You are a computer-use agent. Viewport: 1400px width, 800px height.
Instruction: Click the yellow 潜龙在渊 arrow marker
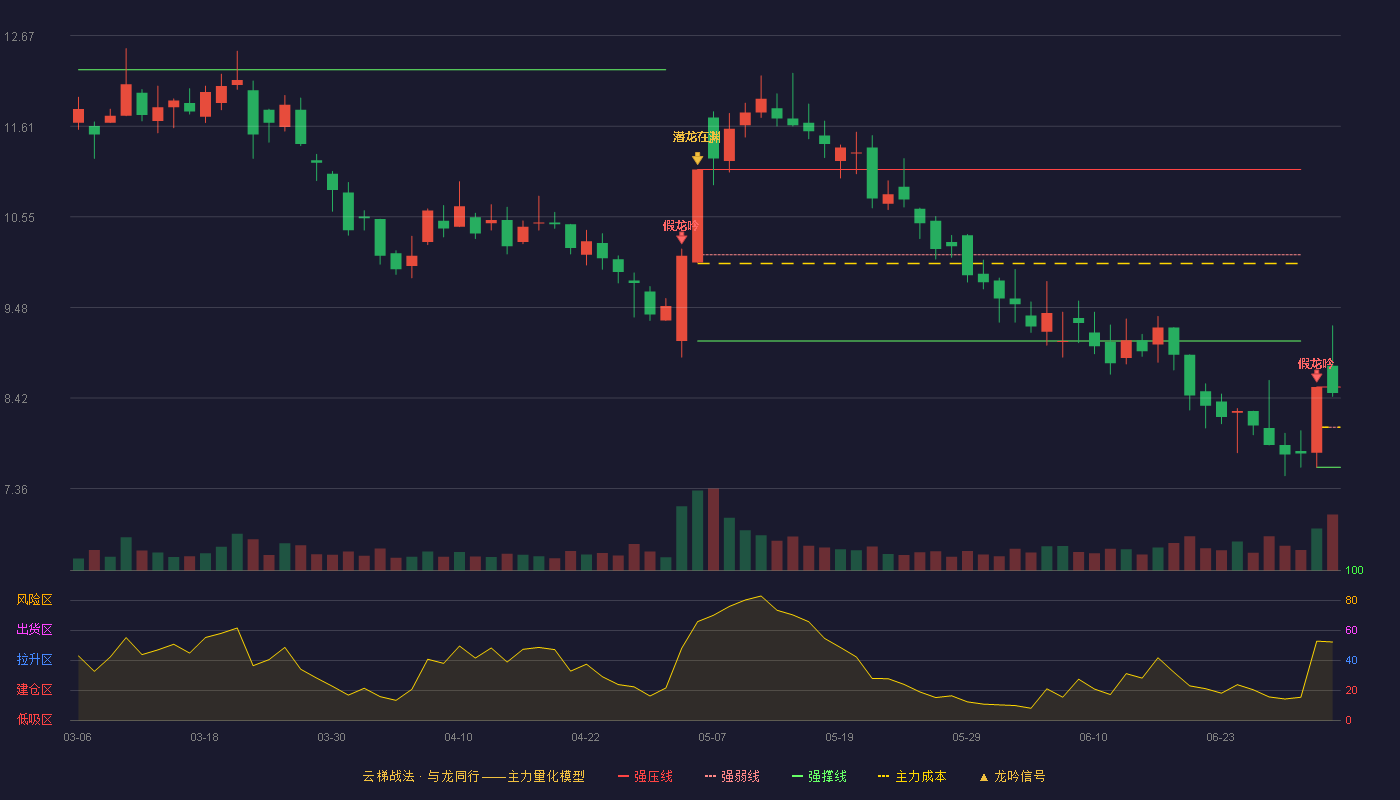click(697, 158)
